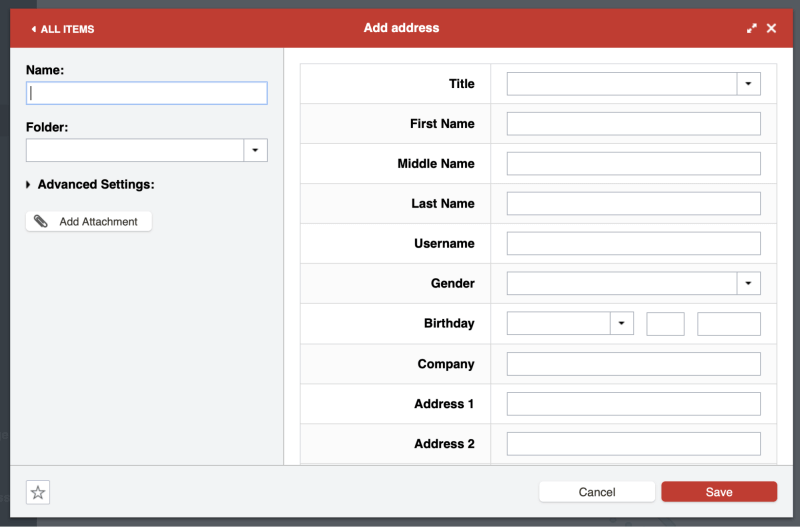Focus the Name input field
The height and width of the screenshot is (527, 800).
tap(146, 93)
